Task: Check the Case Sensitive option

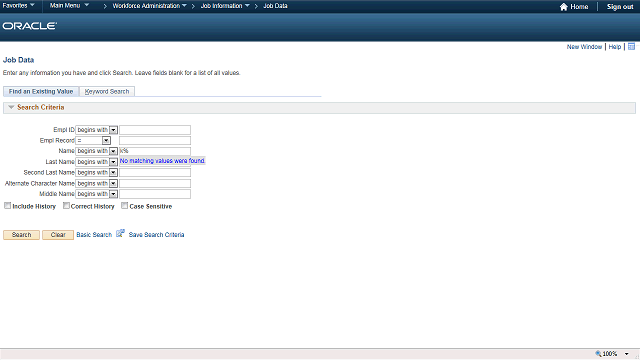Action: tap(124, 206)
